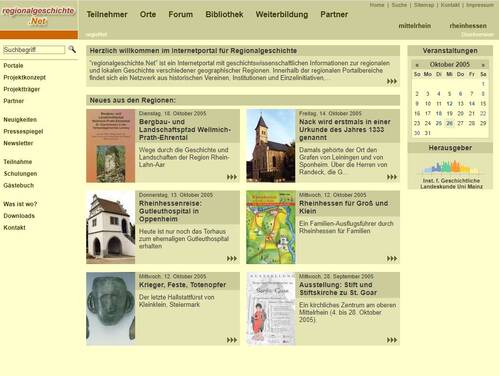Follow the arrows in the Gutleuthospital Oppenheim card
The width and height of the screenshot is (499, 376).
[232, 258]
